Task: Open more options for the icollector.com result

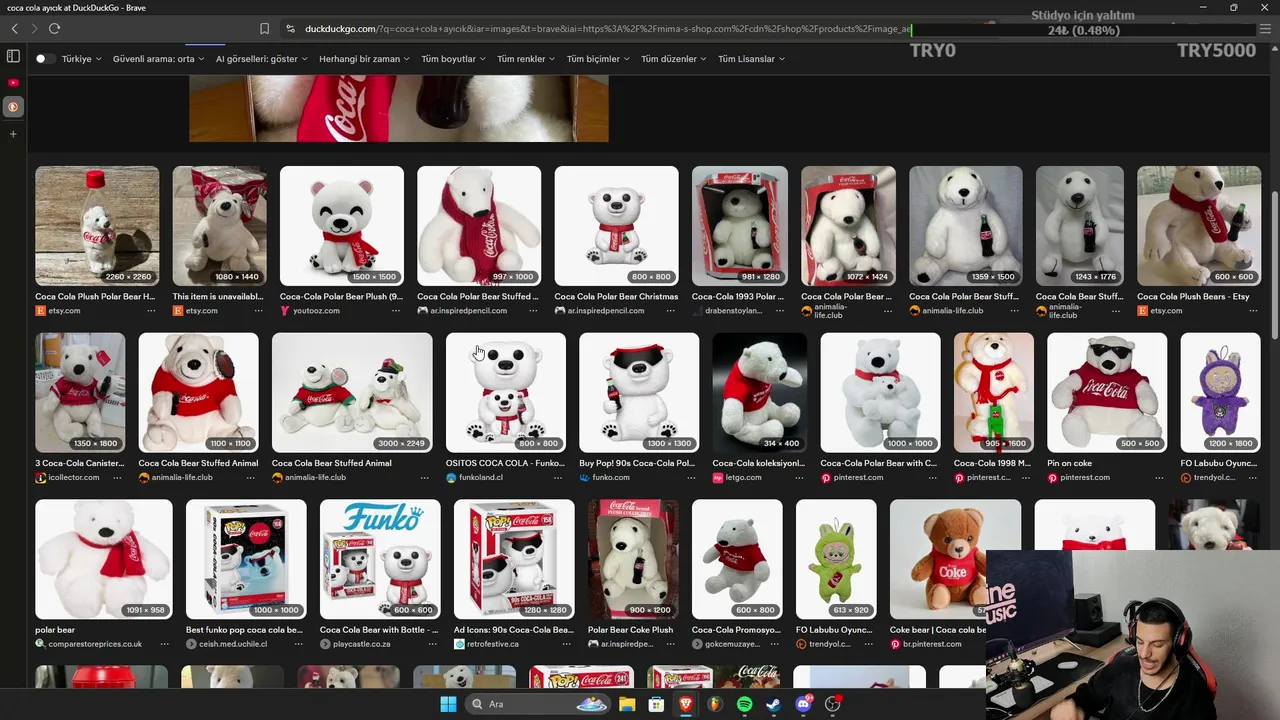Action: click(x=117, y=478)
